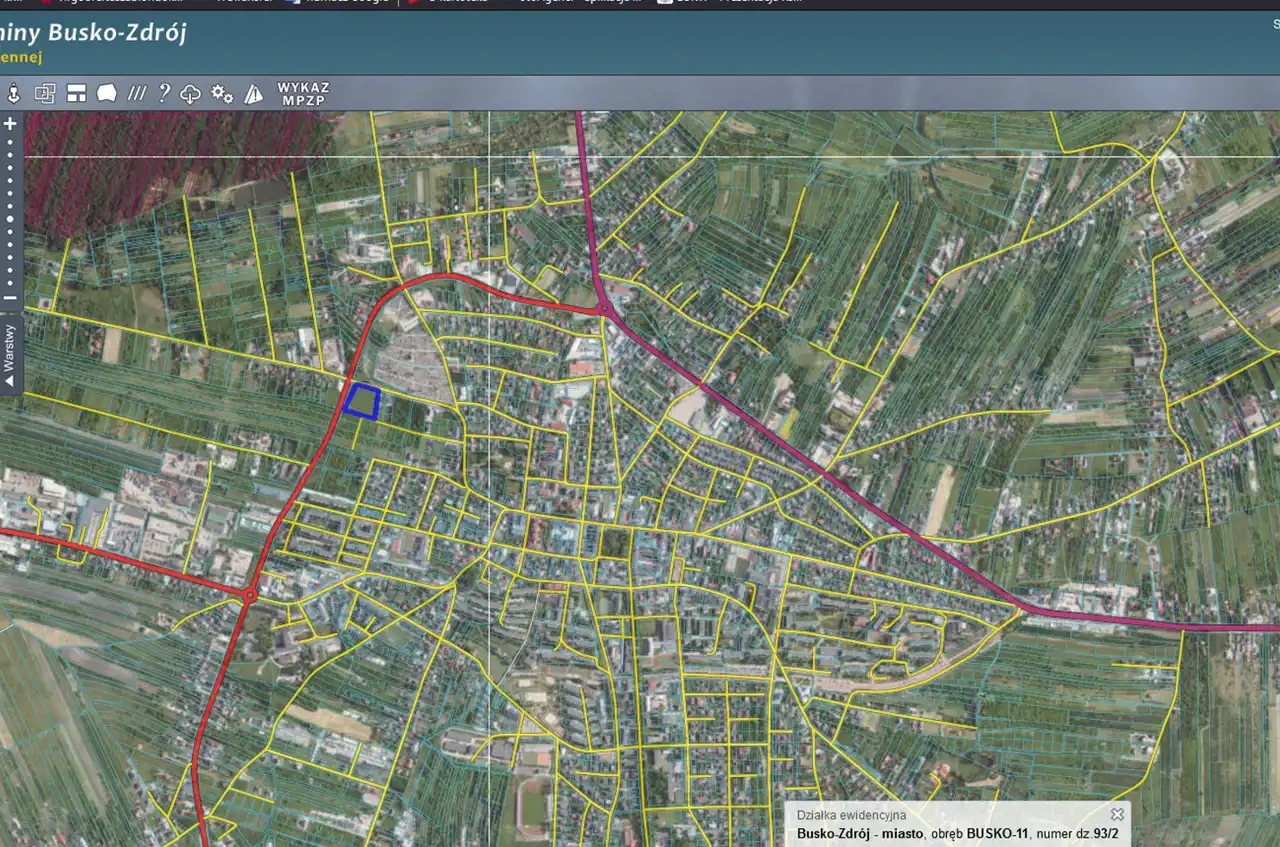Set zoom to the lowest slider dot
The height and width of the screenshot is (847, 1280).
(x=10, y=283)
